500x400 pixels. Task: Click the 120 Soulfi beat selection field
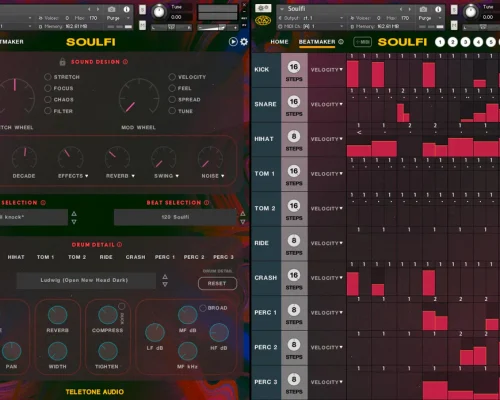point(175,217)
